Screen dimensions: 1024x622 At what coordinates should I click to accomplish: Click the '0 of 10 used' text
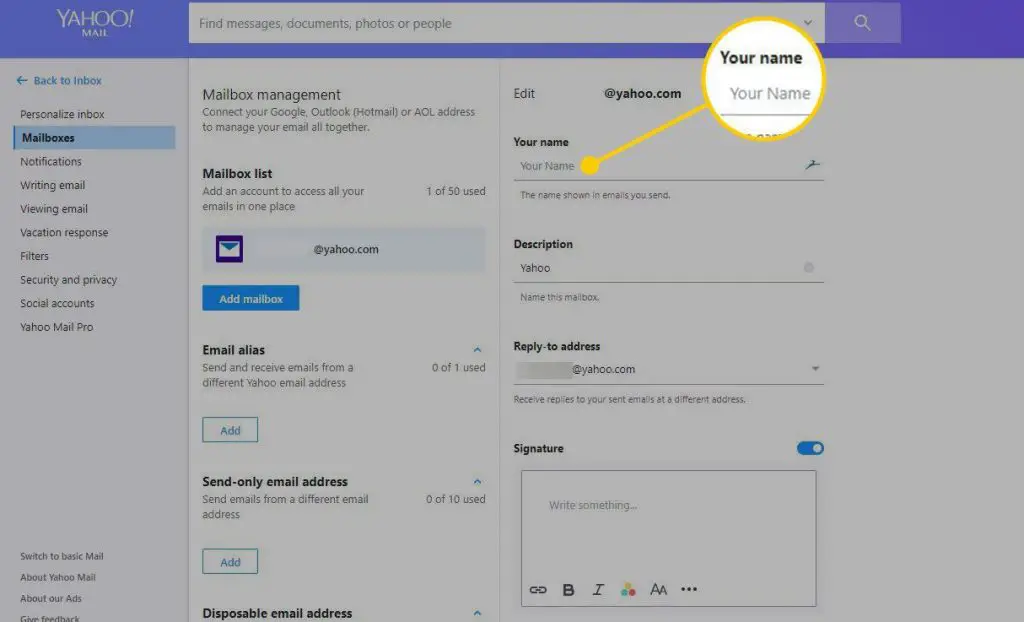point(456,499)
